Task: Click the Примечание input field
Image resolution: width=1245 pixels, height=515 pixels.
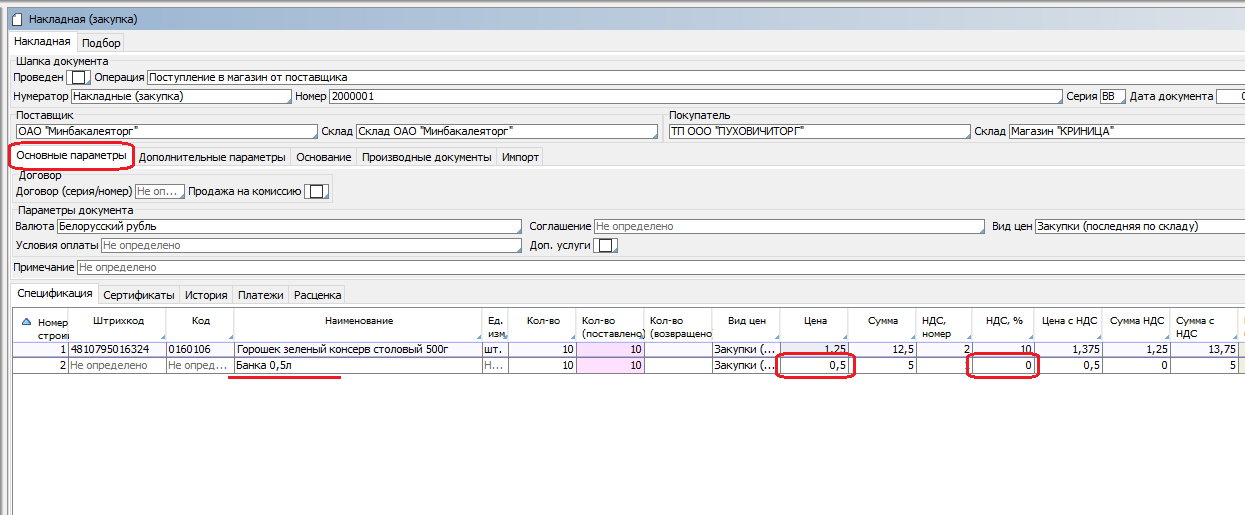Action: pyautogui.click(x=640, y=268)
